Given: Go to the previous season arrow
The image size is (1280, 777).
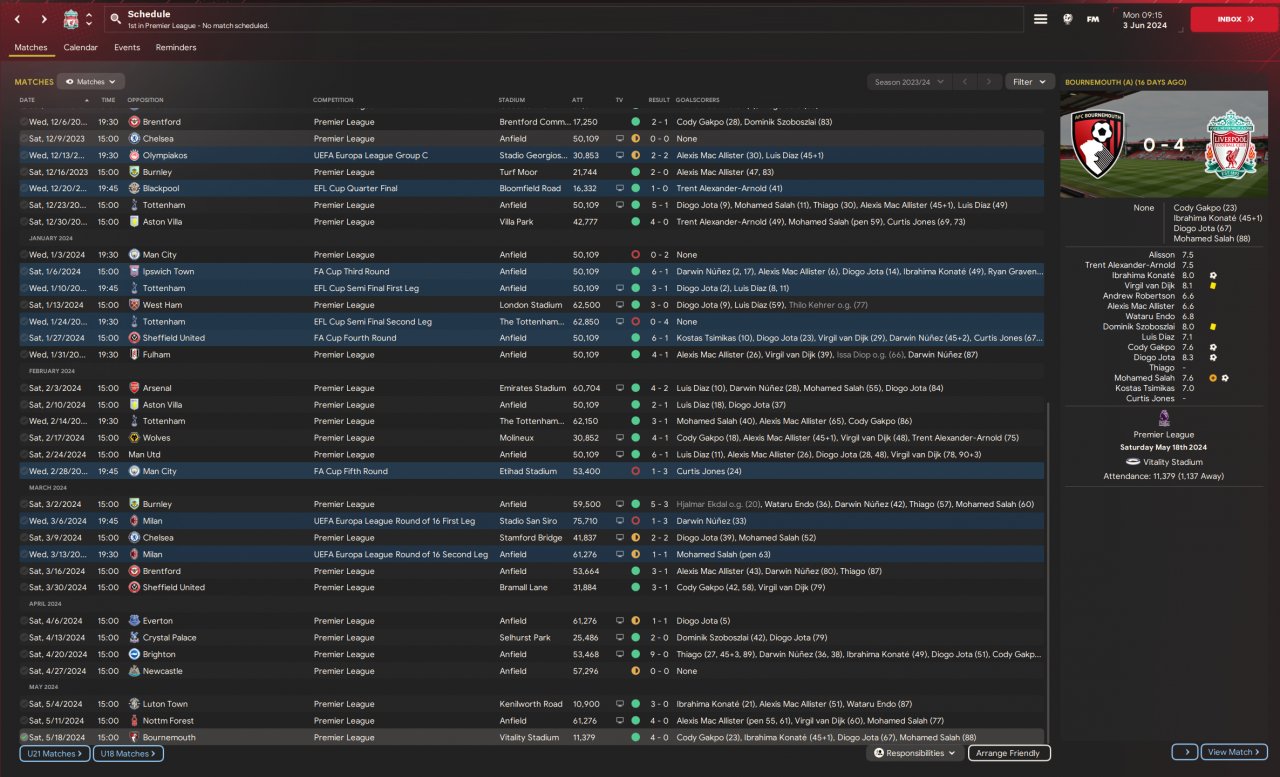Looking at the screenshot, I should [965, 82].
